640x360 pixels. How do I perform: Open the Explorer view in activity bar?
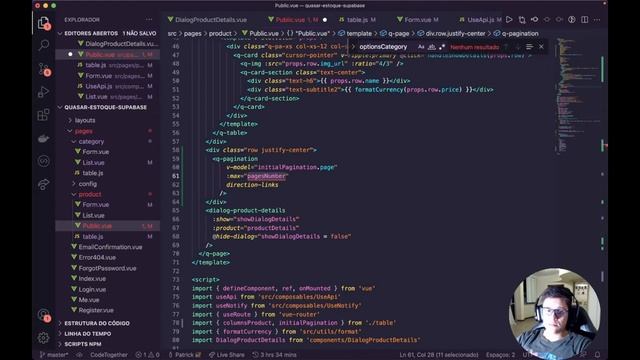pos(43,23)
